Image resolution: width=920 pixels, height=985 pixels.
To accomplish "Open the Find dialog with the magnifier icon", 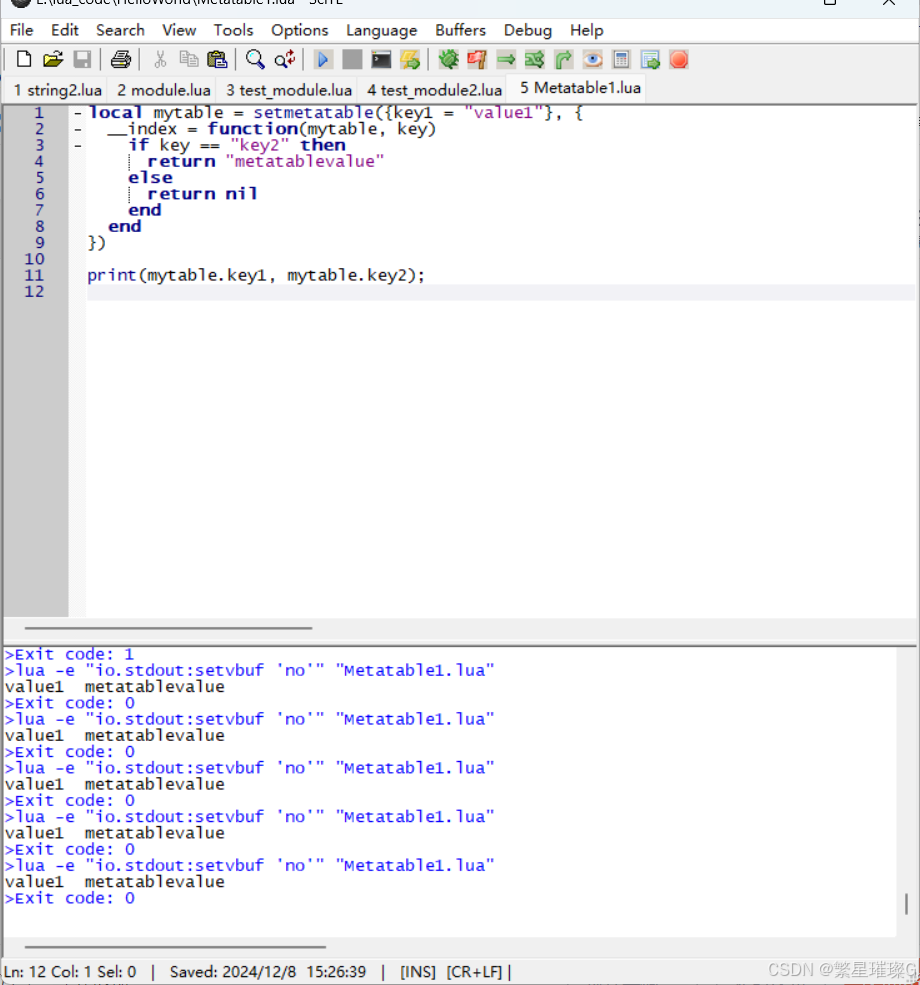I will (254, 59).
